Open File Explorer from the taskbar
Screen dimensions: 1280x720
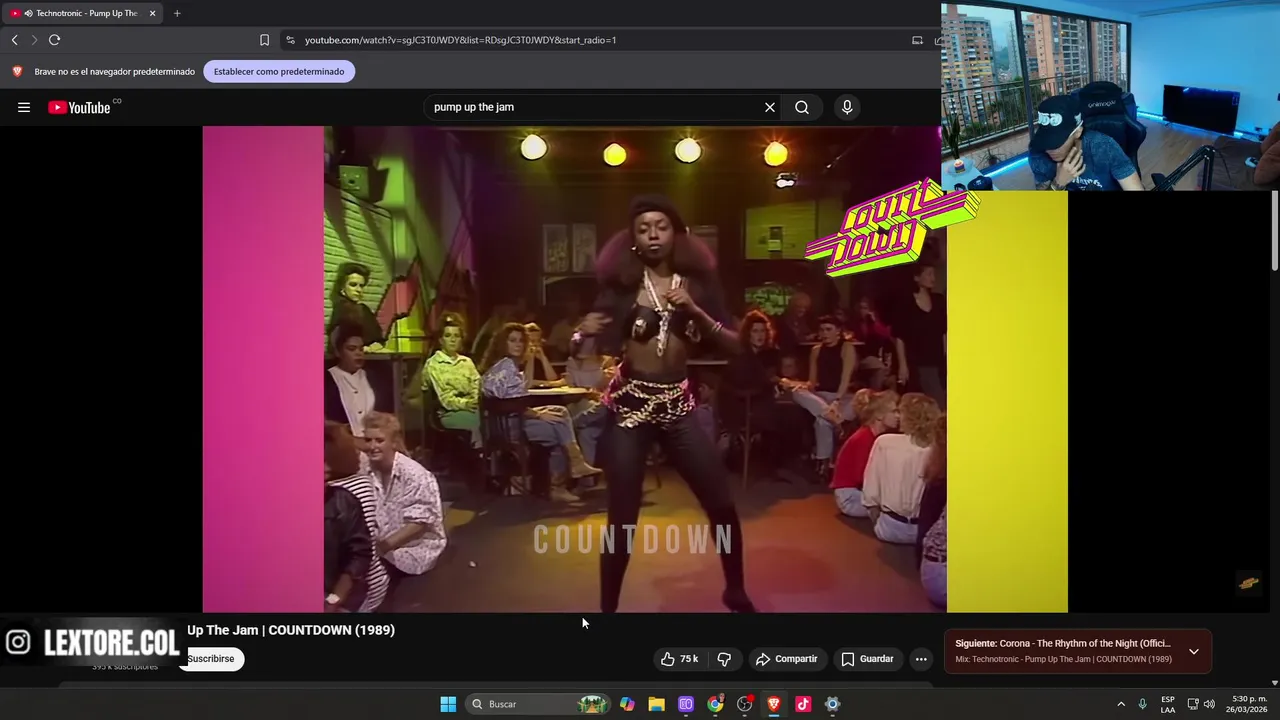656,704
